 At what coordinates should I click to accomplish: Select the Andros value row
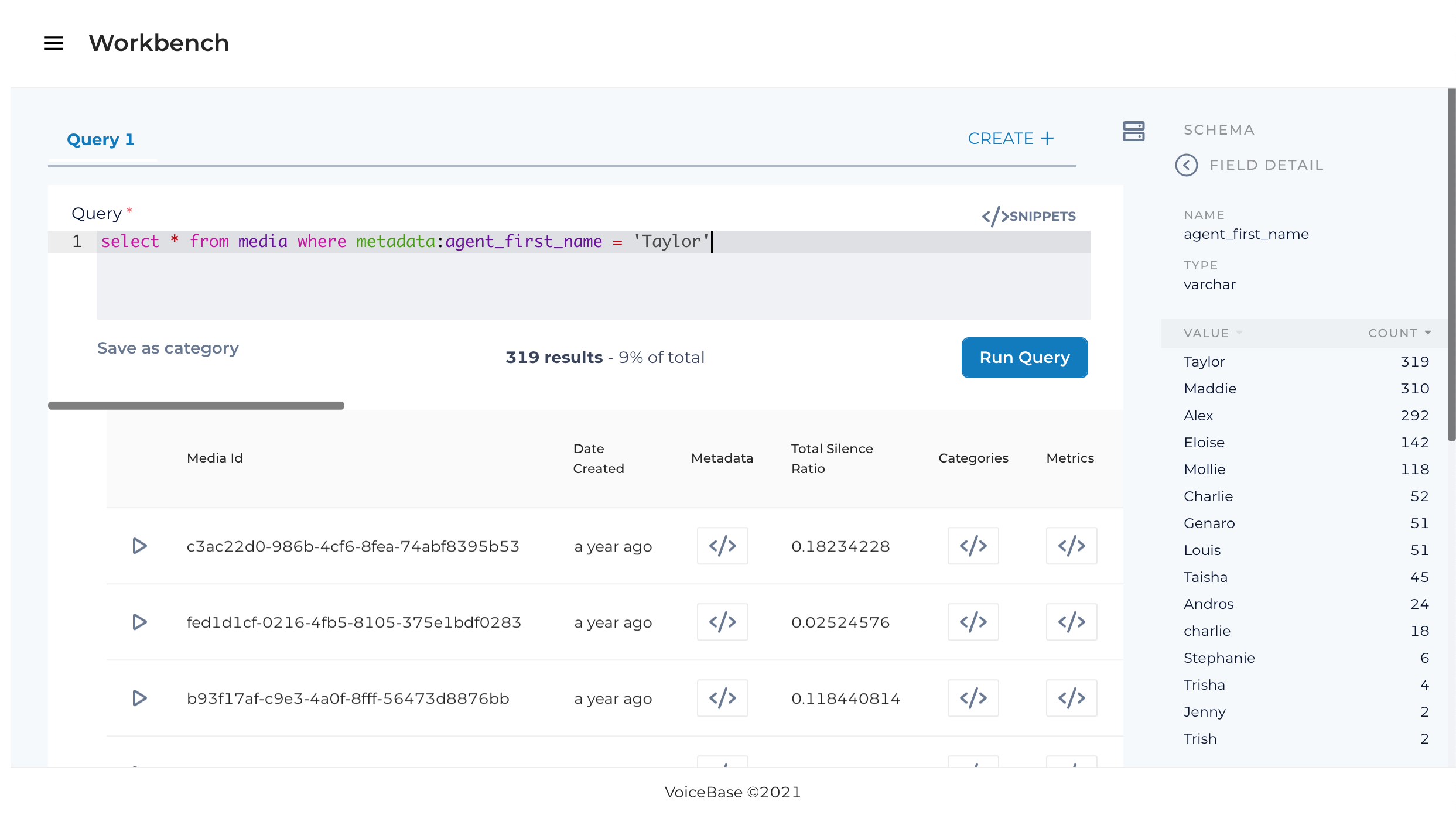[1306, 604]
